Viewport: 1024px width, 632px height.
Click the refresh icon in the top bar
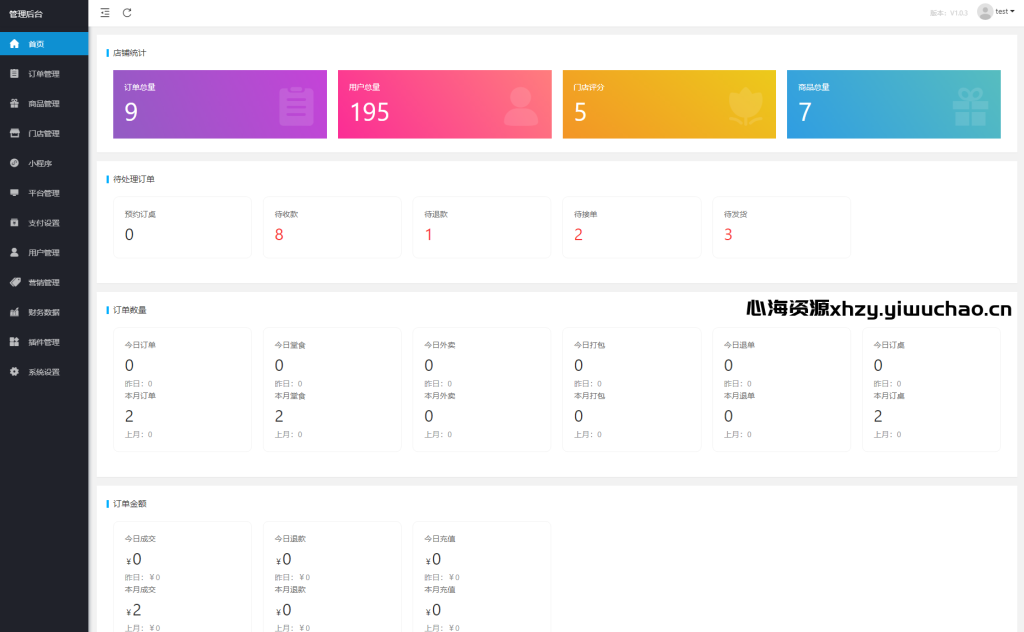point(127,13)
